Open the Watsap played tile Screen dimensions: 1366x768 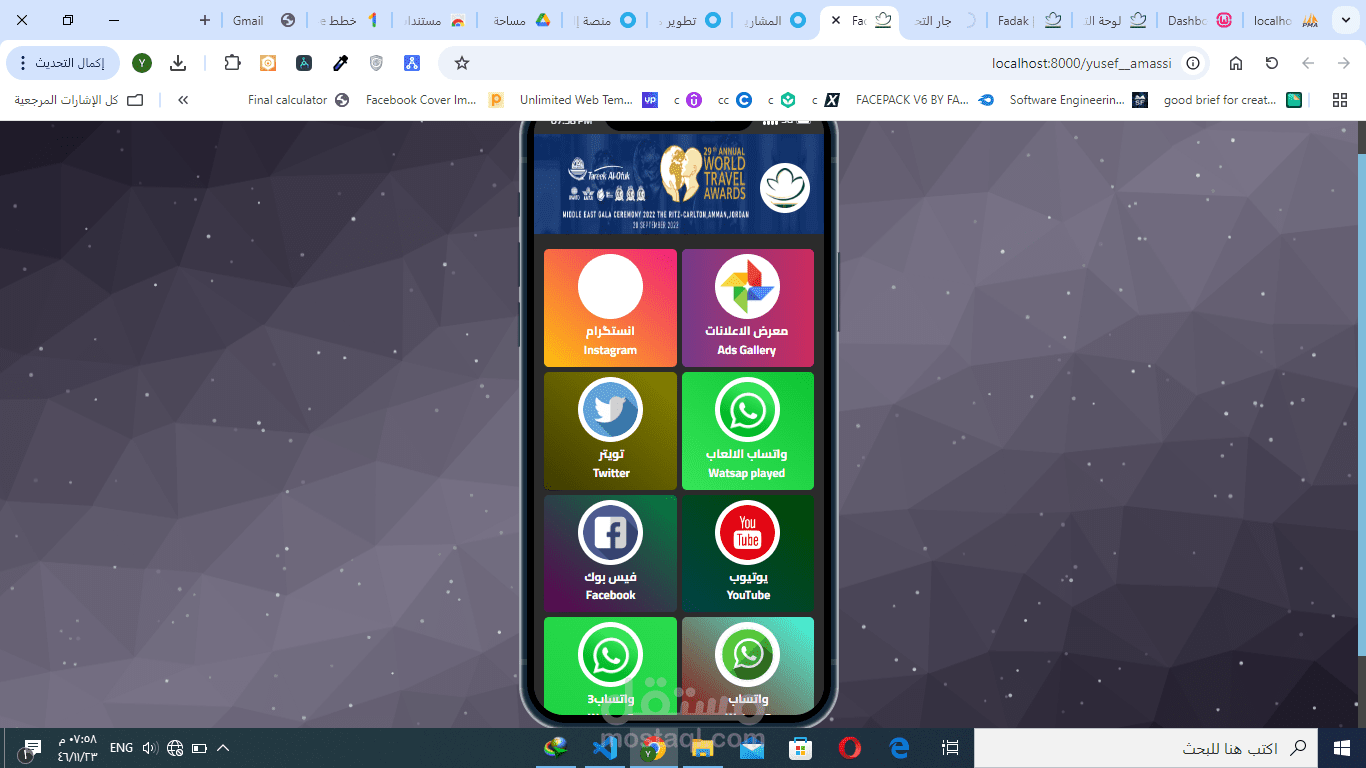(x=747, y=431)
